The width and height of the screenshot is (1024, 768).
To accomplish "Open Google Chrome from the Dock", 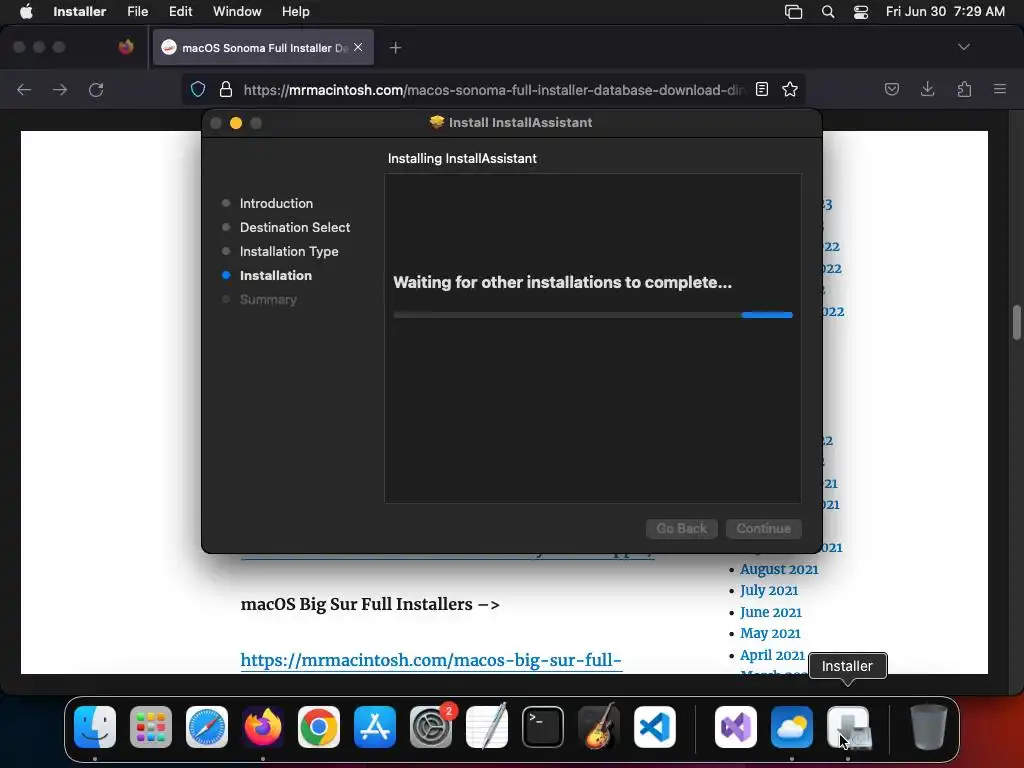I will pos(319,727).
